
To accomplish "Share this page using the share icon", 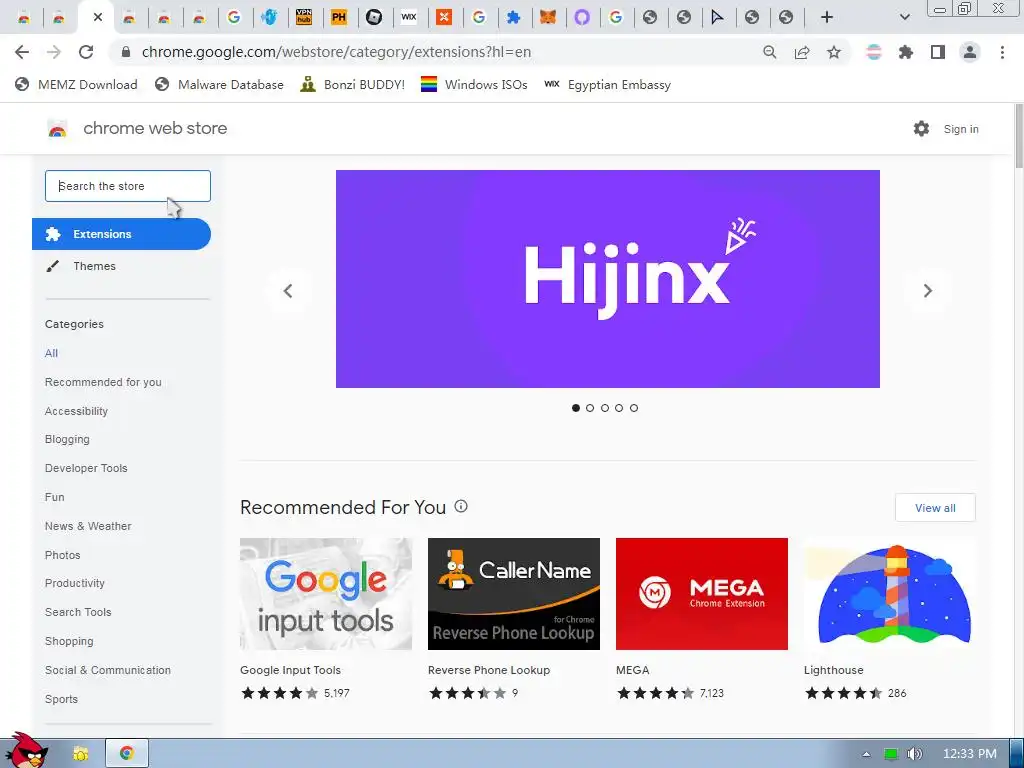I will (x=802, y=52).
